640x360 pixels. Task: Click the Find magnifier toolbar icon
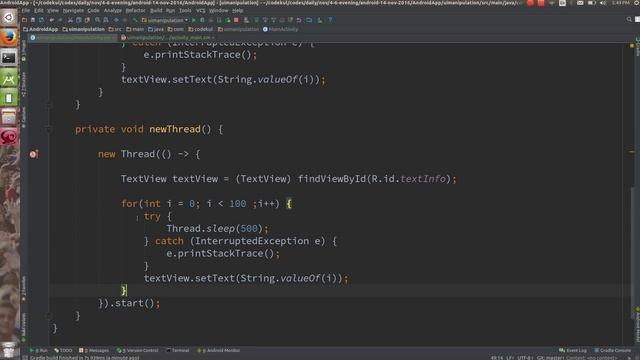pyautogui.click(x=98, y=20)
